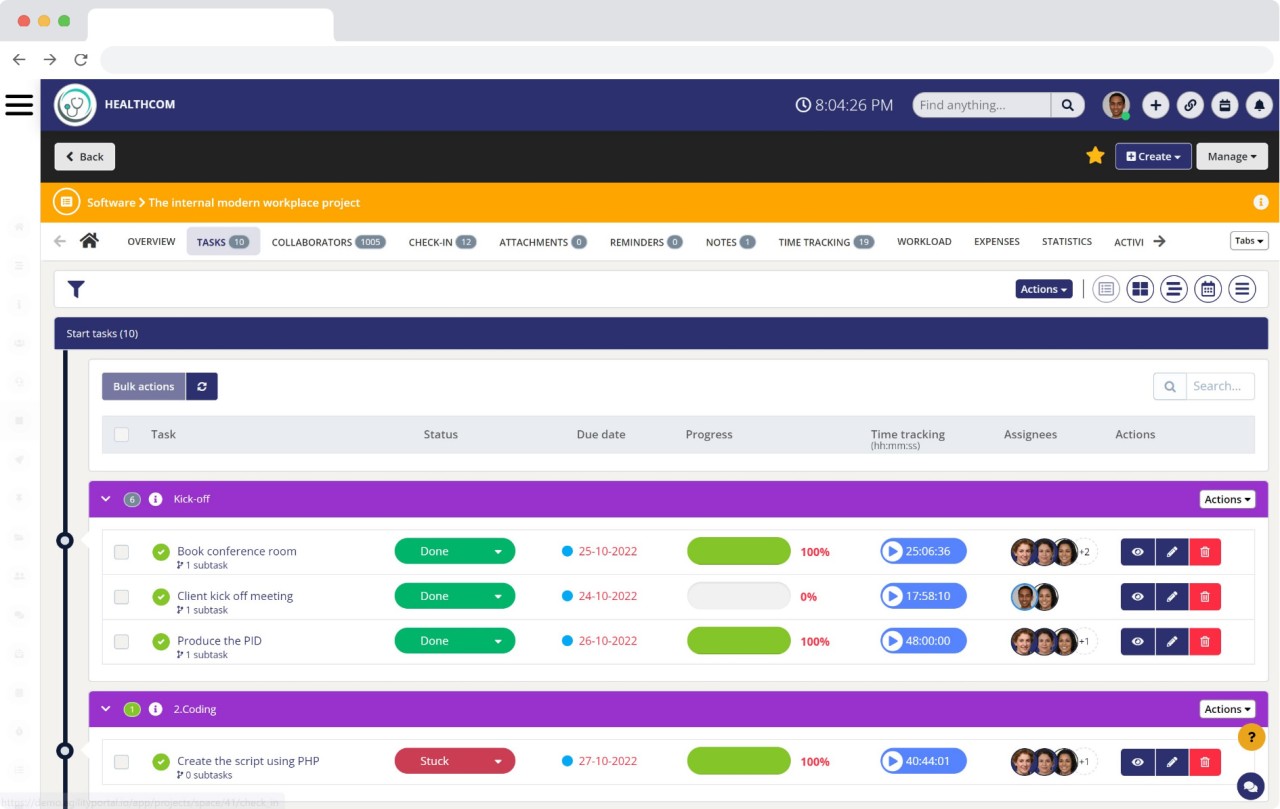Viewport: 1280px width, 809px height.
Task: Switch to grid view layout
Action: click(x=1140, y=288)
